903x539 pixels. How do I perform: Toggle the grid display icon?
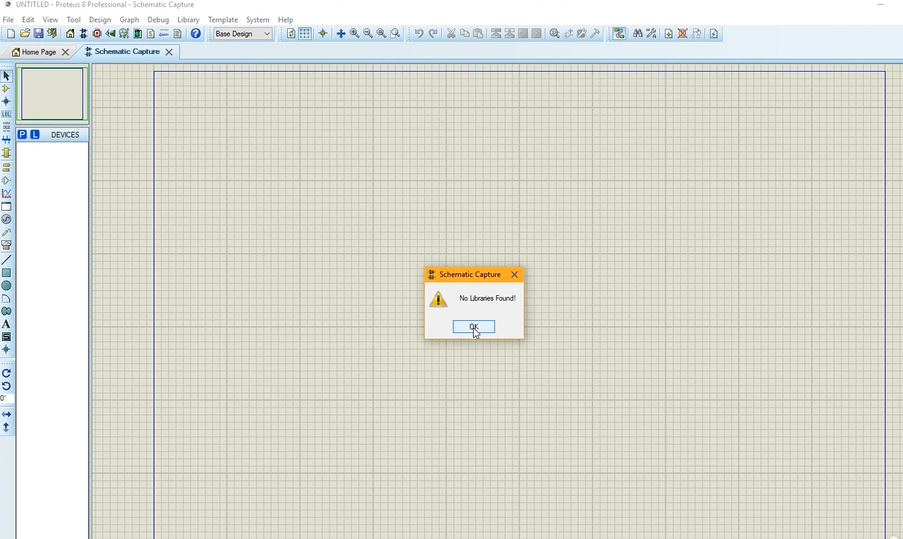tap(305, 33)
